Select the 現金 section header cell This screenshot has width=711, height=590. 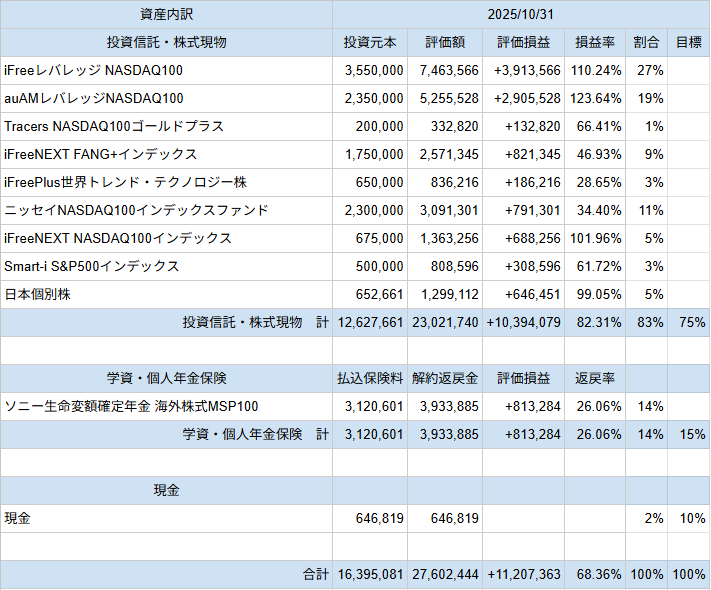coord(166,491)
